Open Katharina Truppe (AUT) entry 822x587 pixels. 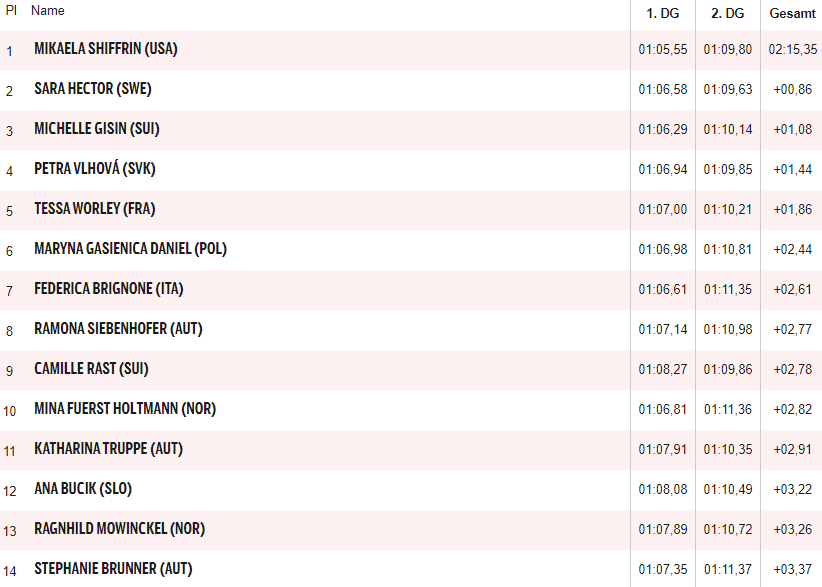pyautogui.click(x=108, y=449)
